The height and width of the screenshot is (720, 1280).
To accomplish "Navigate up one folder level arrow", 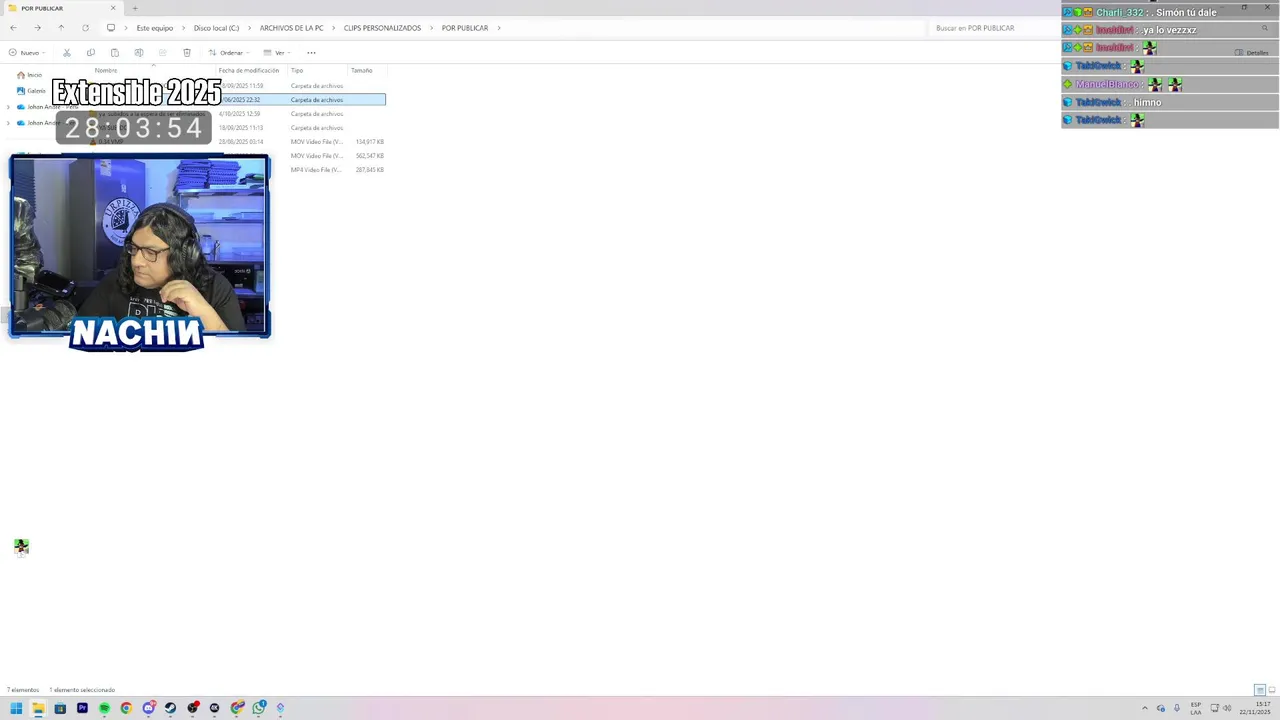I will click(x=61, y=28).
